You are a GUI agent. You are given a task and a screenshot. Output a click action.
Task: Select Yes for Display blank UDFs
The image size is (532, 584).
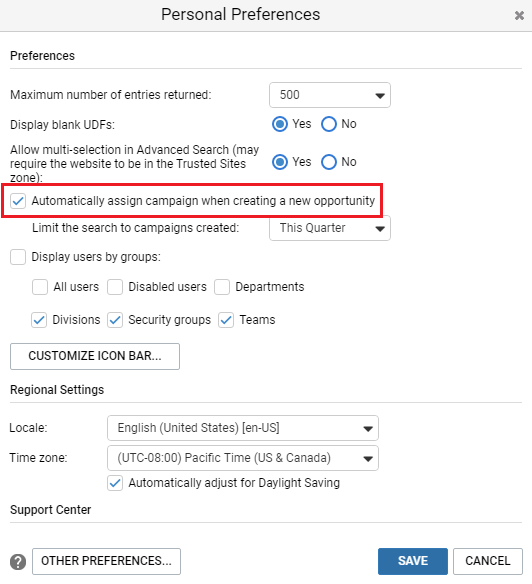click(x=280, y=124)
